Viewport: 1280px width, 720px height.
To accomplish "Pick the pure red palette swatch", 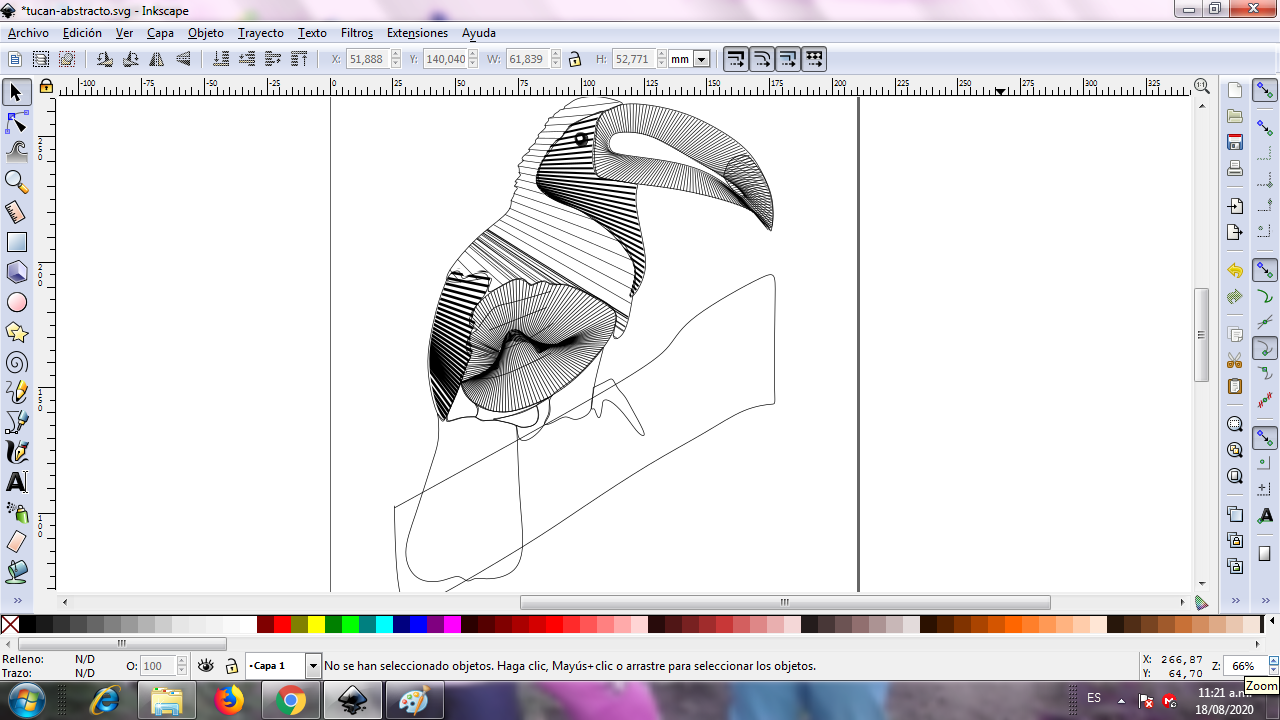I will [x=282, y=625].
